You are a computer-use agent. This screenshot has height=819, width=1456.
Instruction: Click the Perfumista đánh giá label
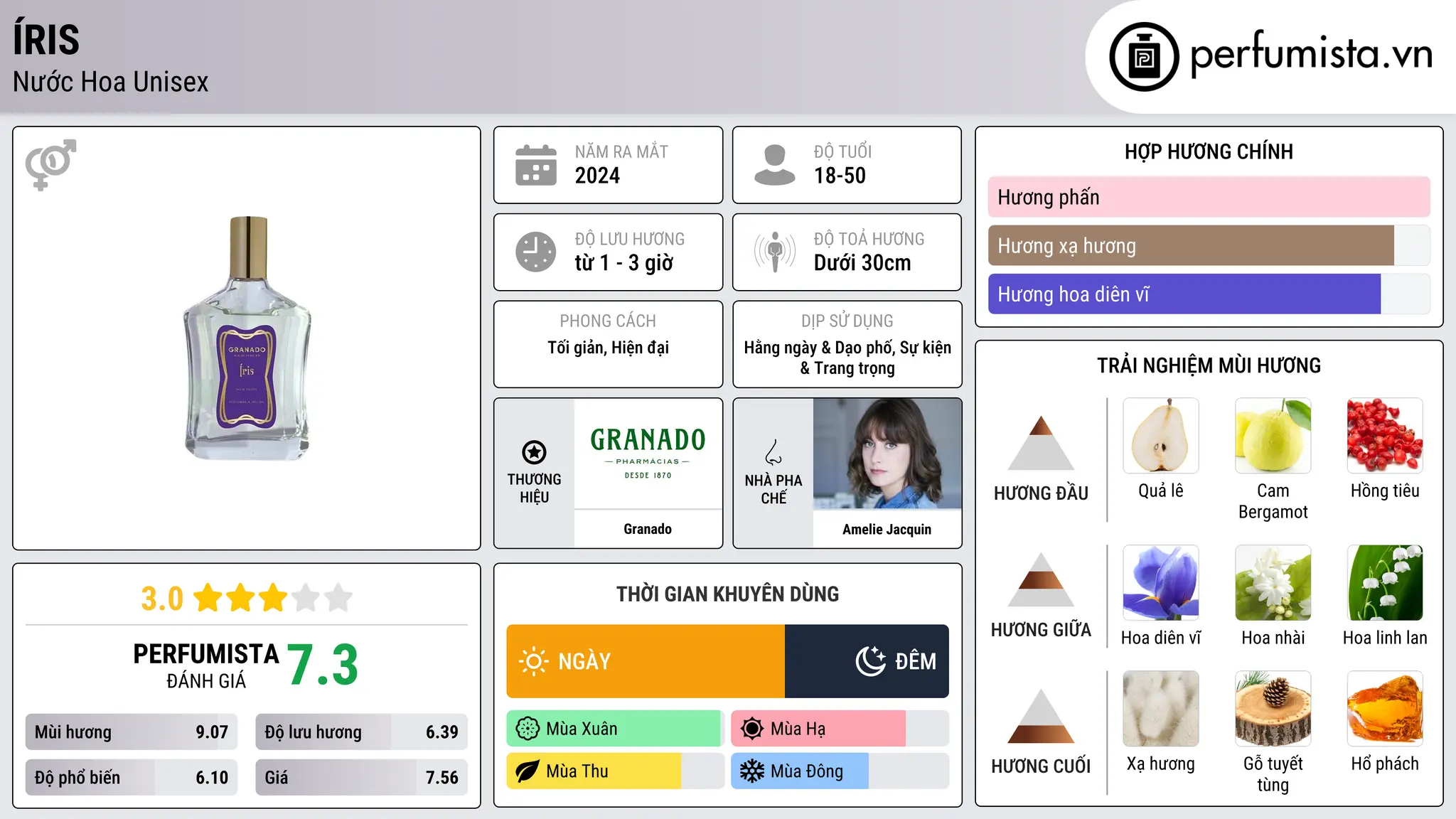pyautogui.click(x=206, y=665)
